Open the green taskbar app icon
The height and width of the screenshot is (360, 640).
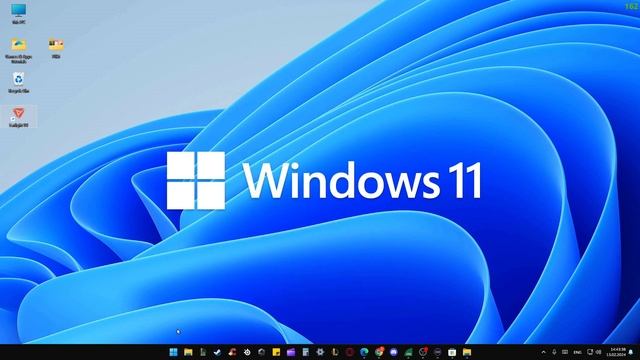coord(408,352)
